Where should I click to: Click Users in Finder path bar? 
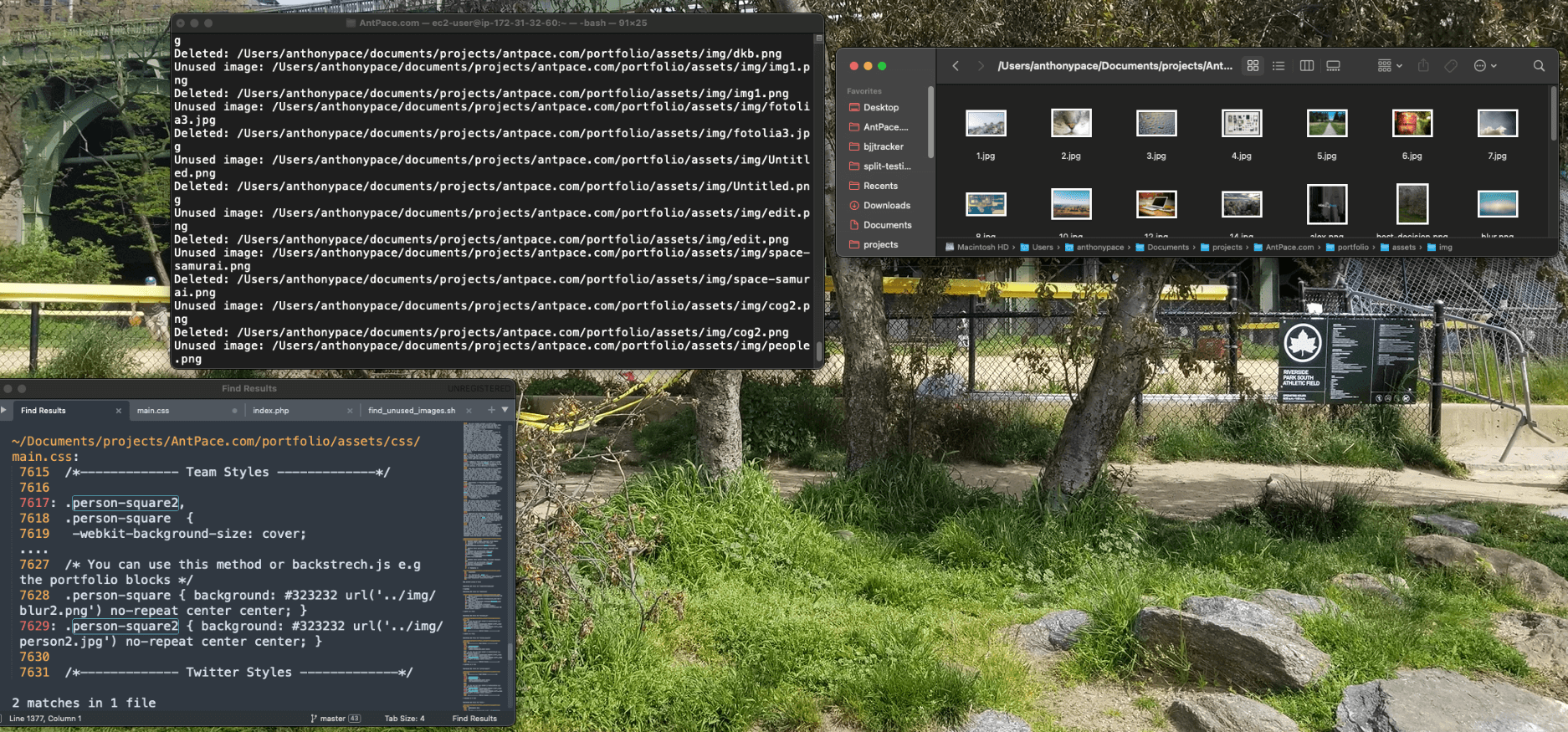coord(1036,248)
